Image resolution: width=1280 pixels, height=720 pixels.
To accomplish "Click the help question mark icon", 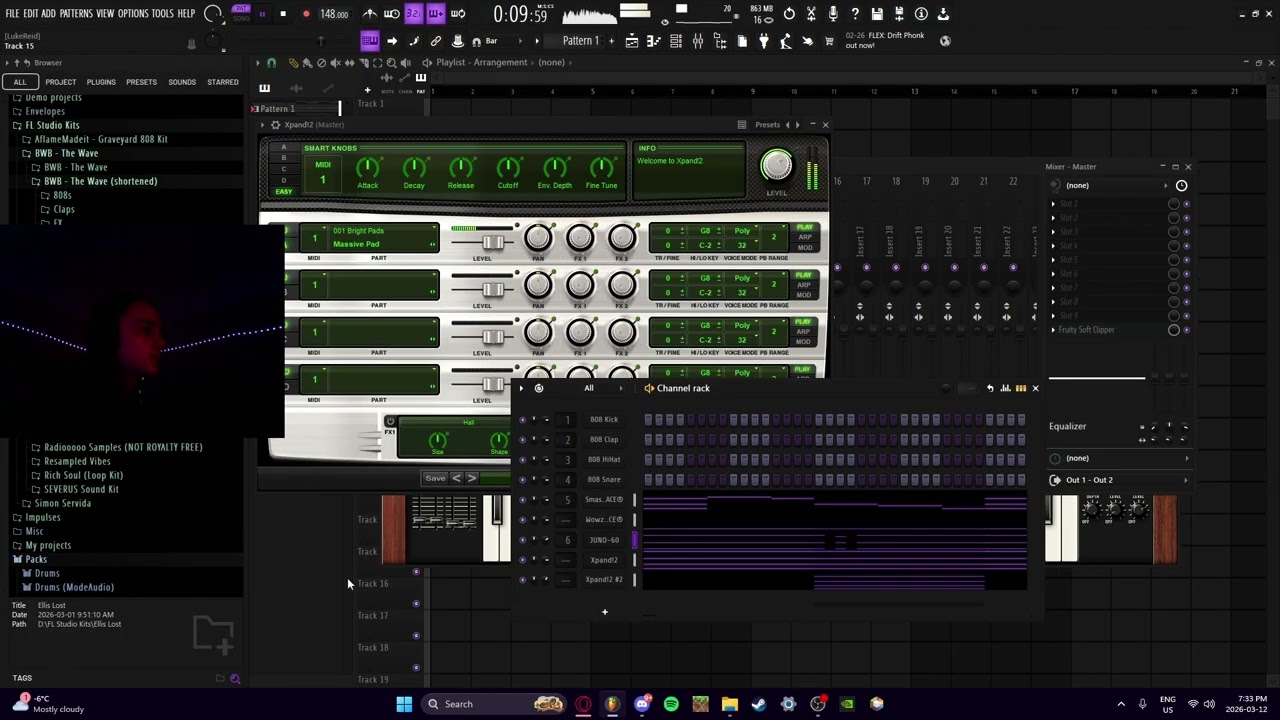I will coord(855,14).
